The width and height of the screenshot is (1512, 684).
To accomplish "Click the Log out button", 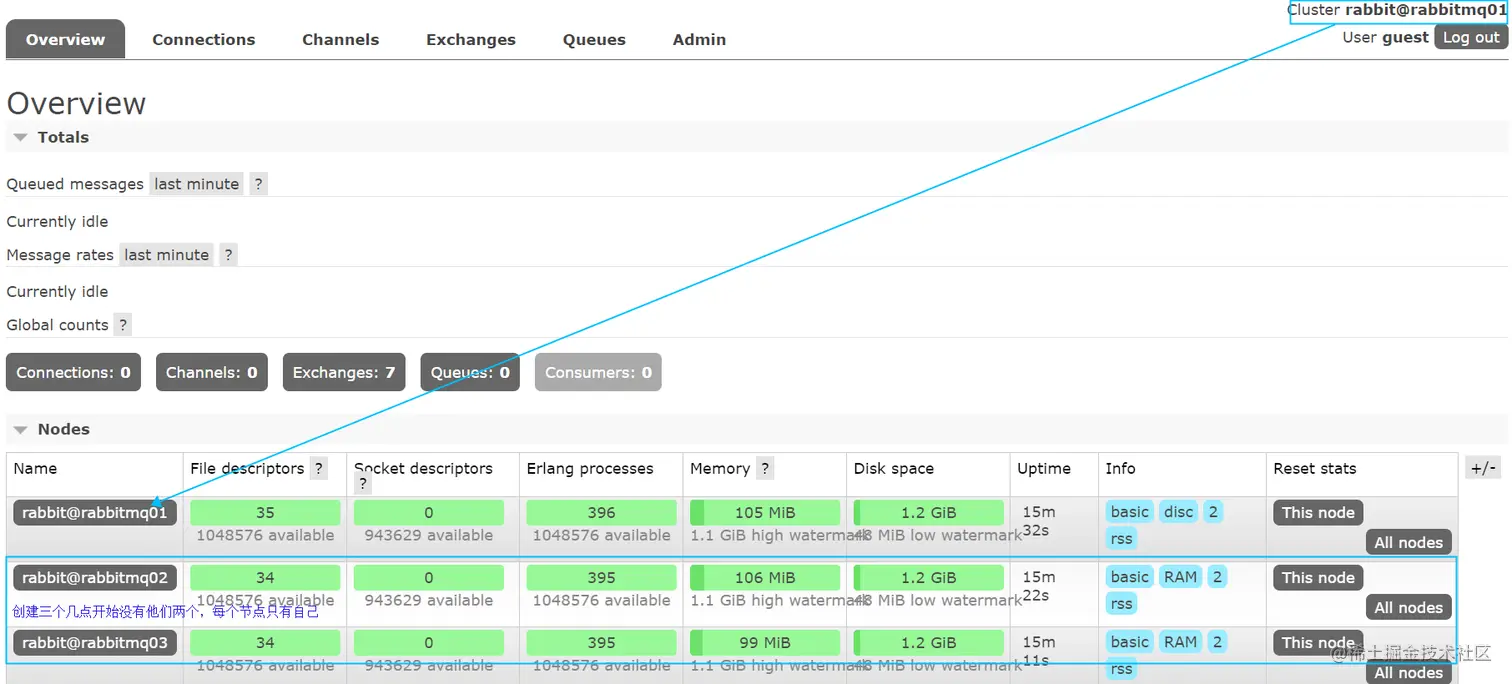I will tap(1471, 37).
